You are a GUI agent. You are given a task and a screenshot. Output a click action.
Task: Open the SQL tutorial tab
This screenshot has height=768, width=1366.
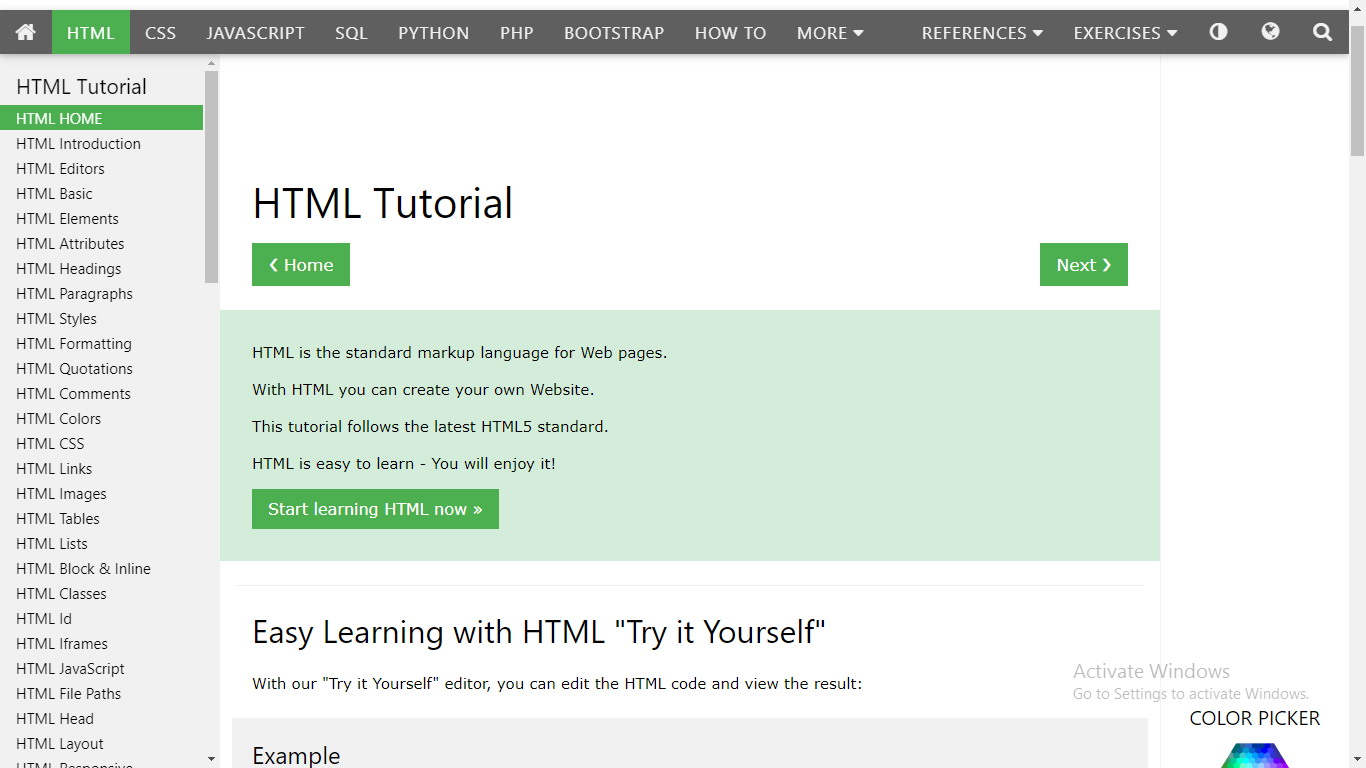click(351, 32)
